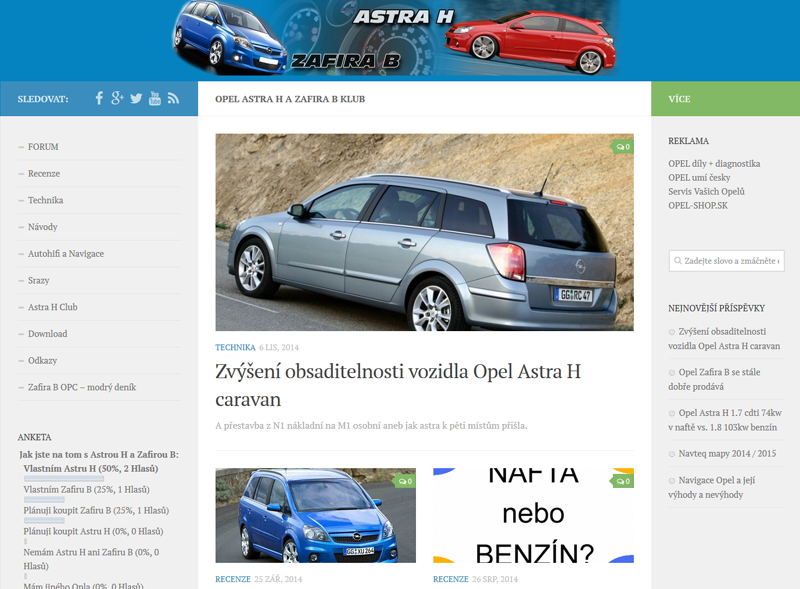Viewport: 800px width, 589px height.
Task: Open OPEL-SHOP.SK ad link
Action: 698,206
